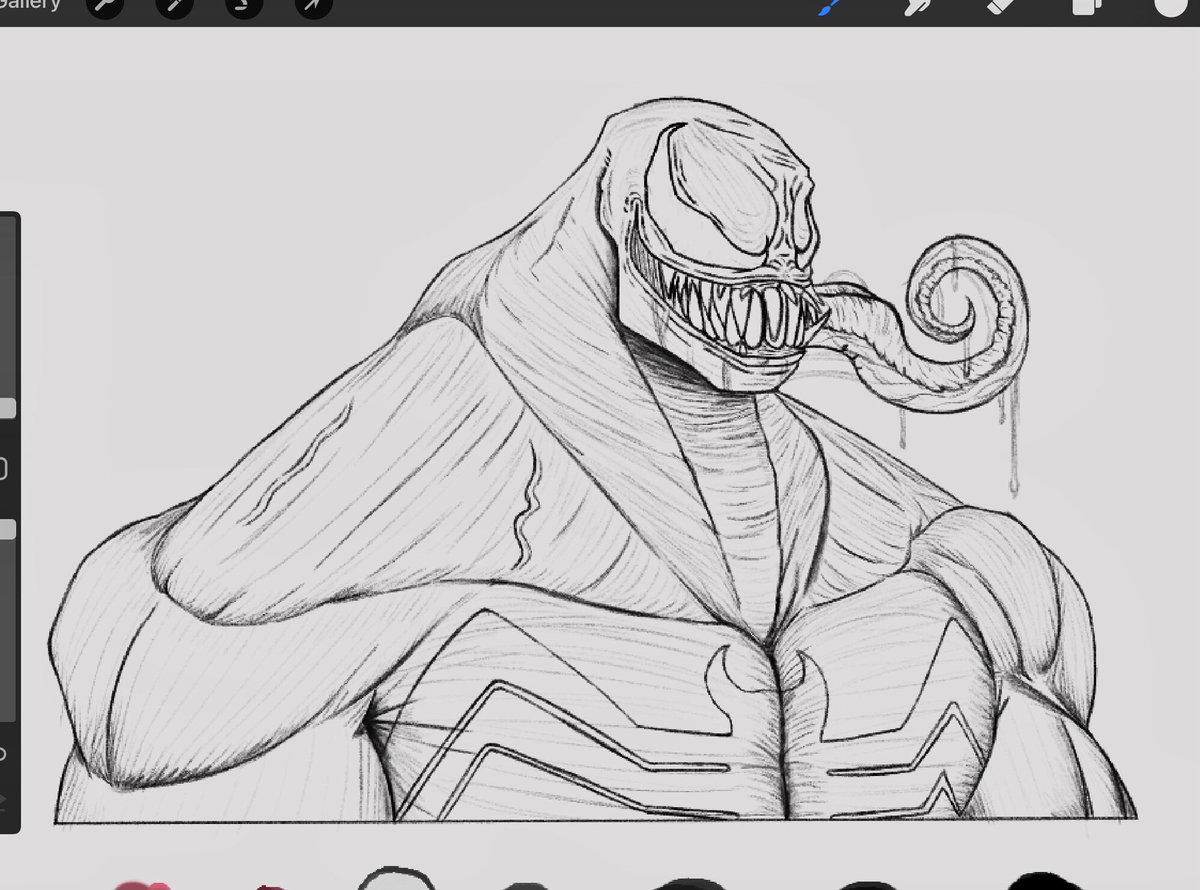Click the upper brush size slider handle
1200x890 pixels.
[7, 408]
